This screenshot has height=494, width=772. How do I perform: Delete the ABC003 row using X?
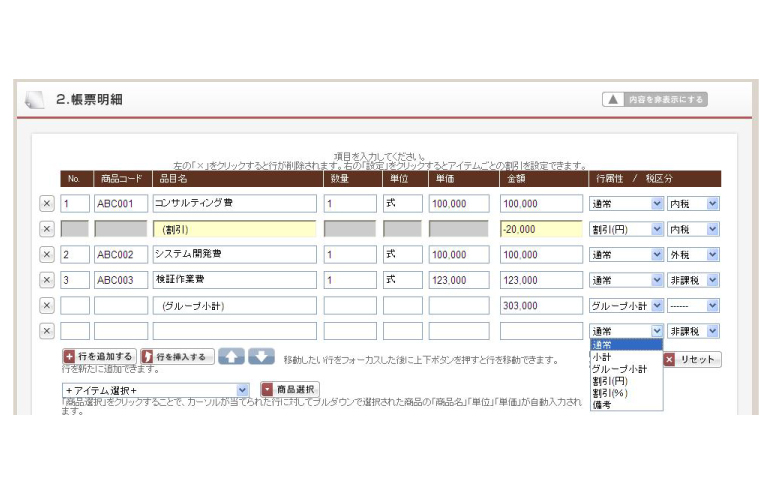click(47, 280)
